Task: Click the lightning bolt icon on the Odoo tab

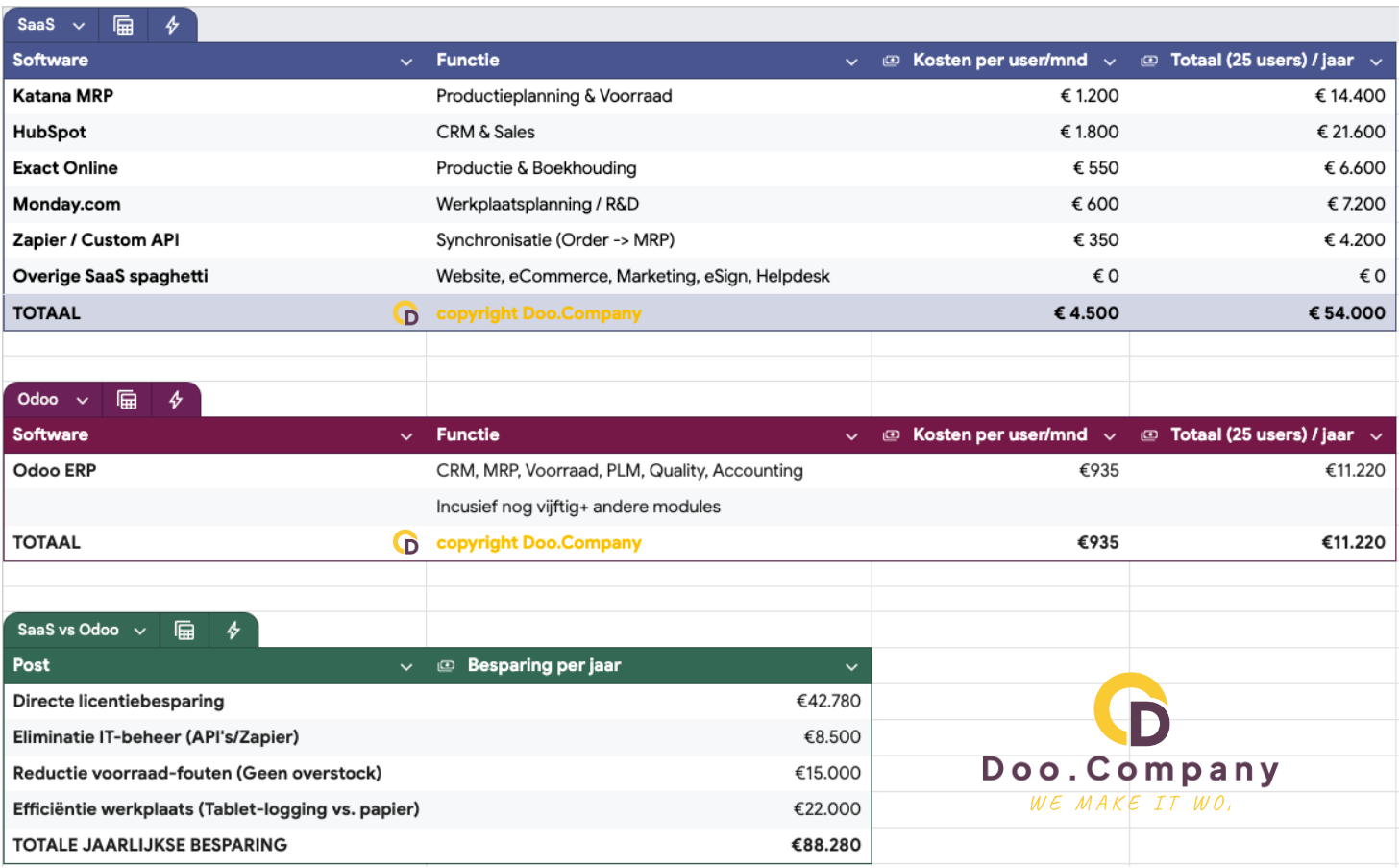Action: click(x=177, y=399)
